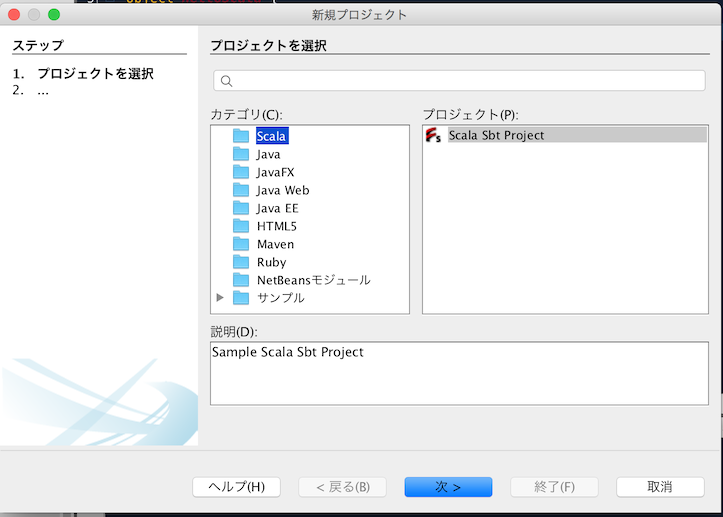Click the JavaFX folder icon
Screen dimensions: 723x517
click(x=240, y=172)
